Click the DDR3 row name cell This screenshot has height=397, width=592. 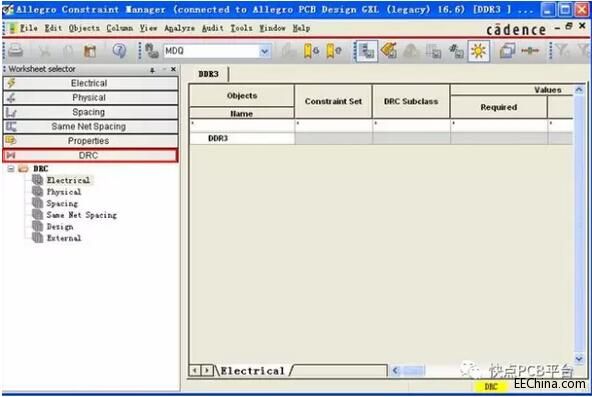[x=242, y=138]
